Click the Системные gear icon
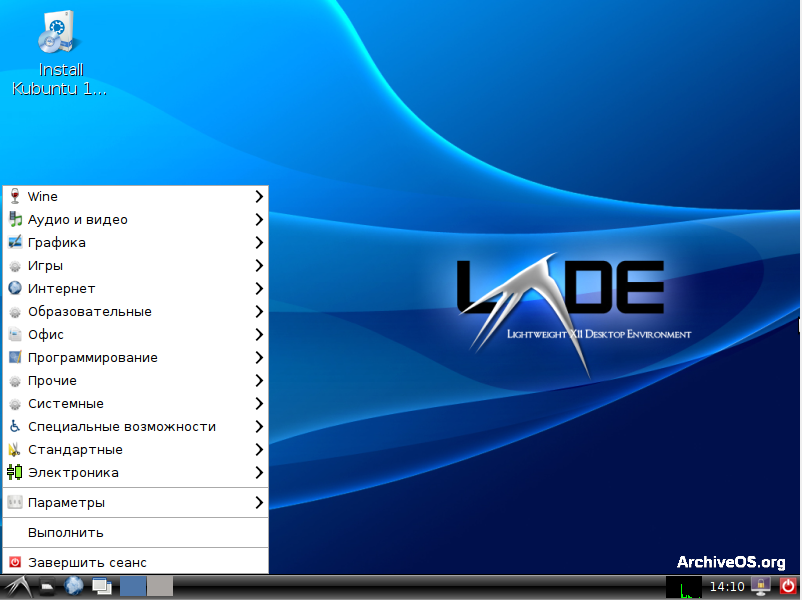Image resolution: width=802 pixels, height=600 pixels. 15,404
